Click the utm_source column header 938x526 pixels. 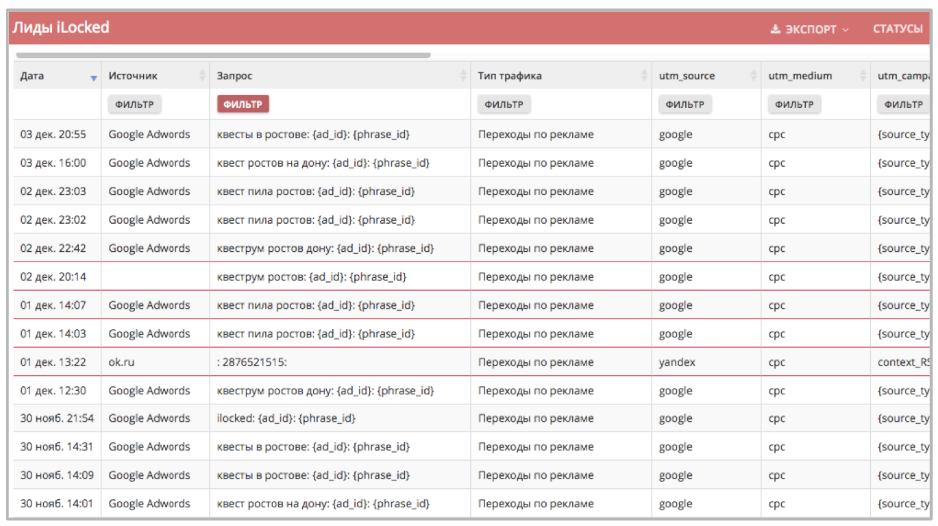[706, 76]
